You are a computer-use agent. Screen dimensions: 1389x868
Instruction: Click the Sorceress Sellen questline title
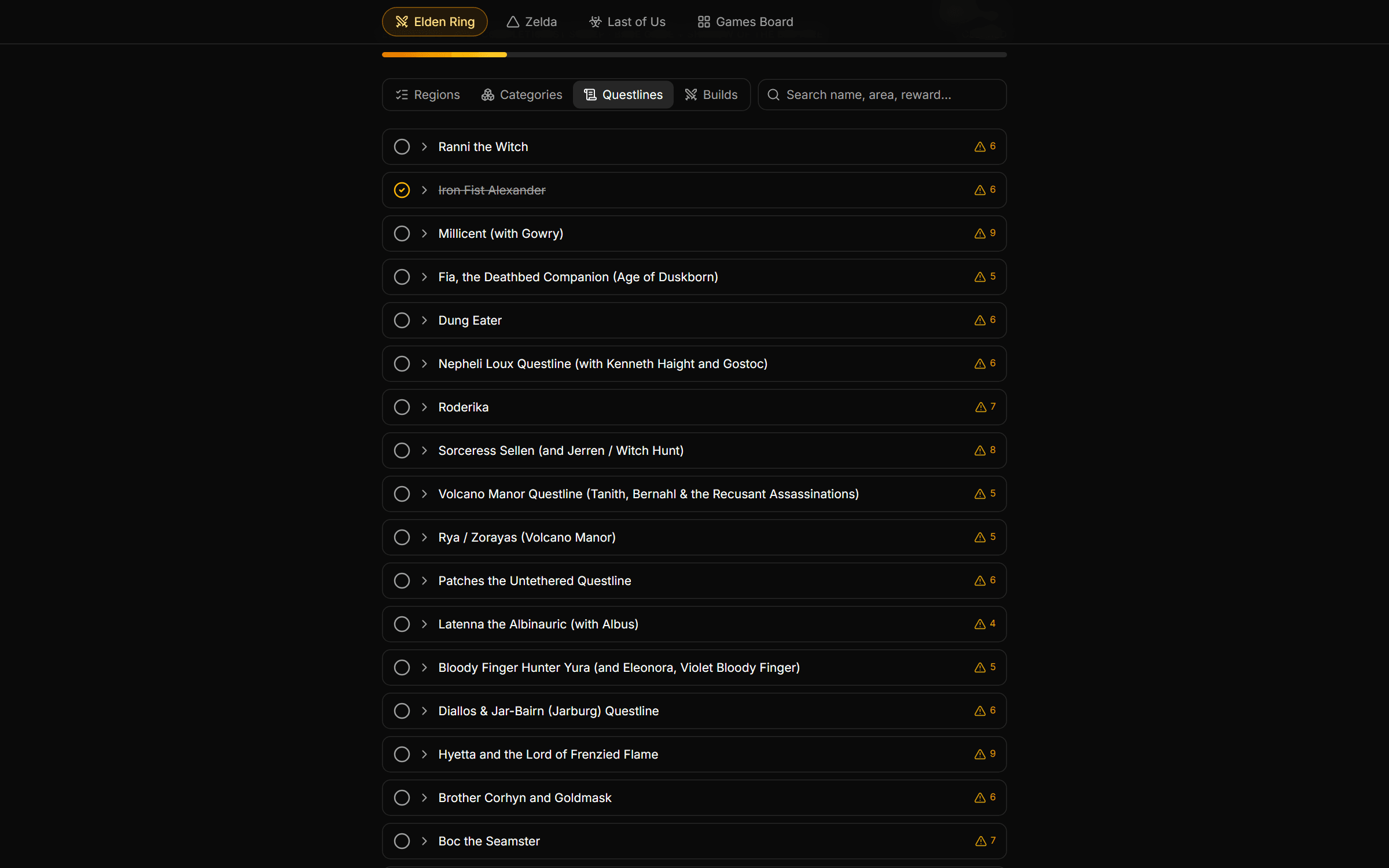[561, 451]
